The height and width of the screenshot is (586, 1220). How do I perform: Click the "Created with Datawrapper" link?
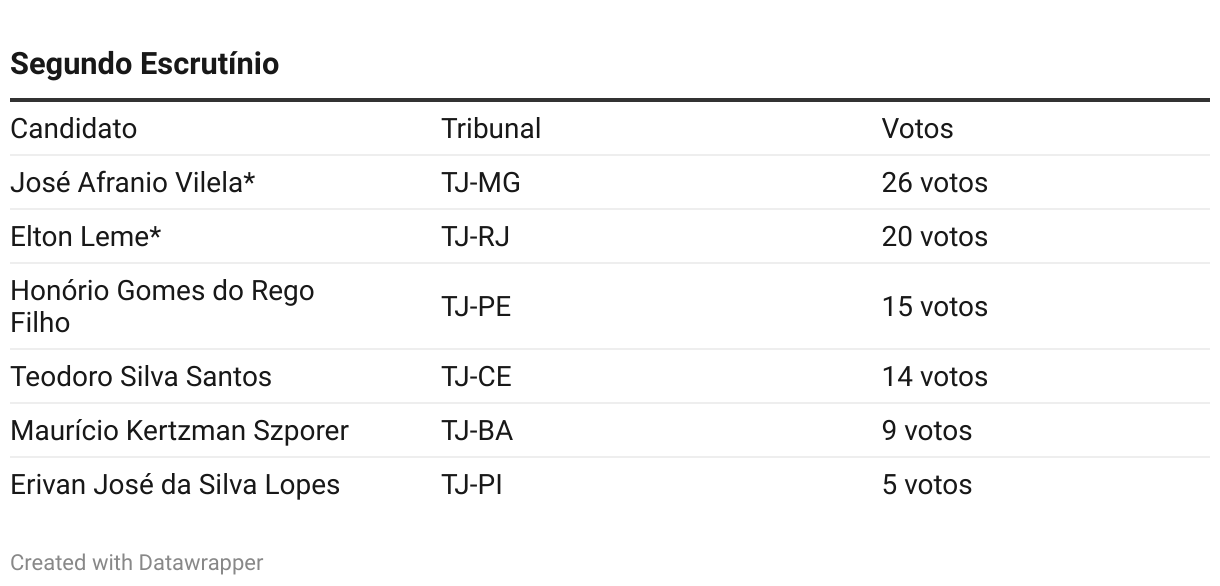136,563
